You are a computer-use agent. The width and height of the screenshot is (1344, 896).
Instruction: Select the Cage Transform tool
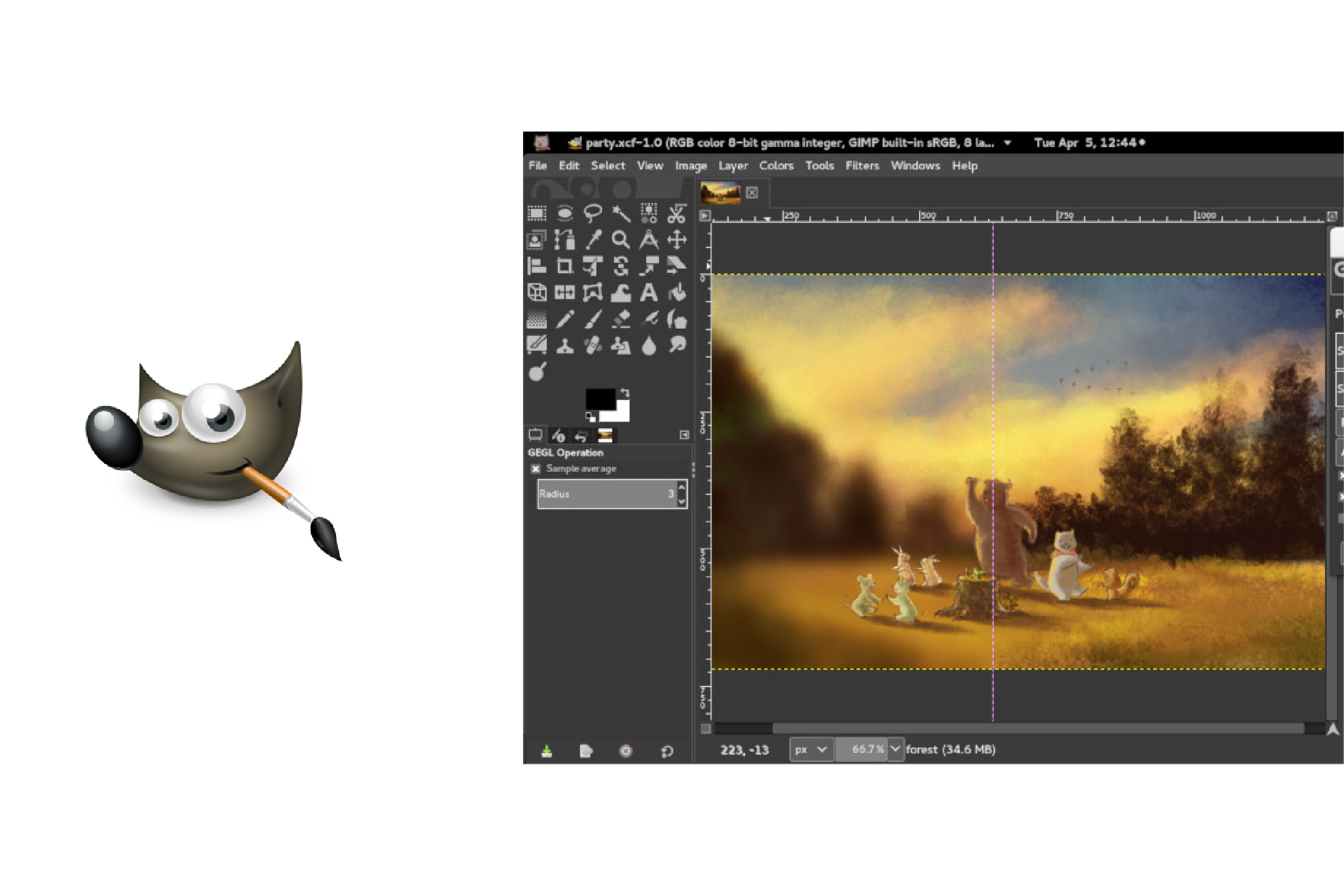tap(593, 293)
